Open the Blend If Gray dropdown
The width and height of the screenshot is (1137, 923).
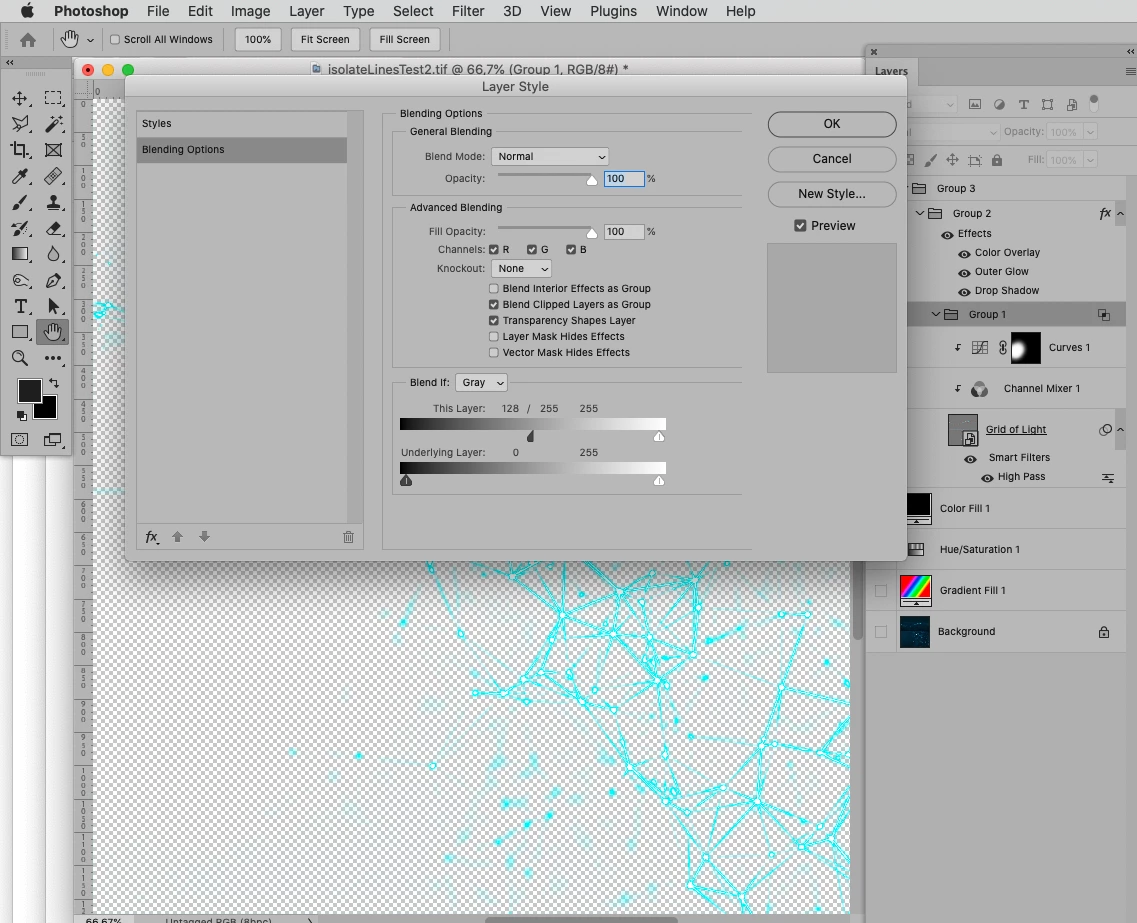point(481,383)
